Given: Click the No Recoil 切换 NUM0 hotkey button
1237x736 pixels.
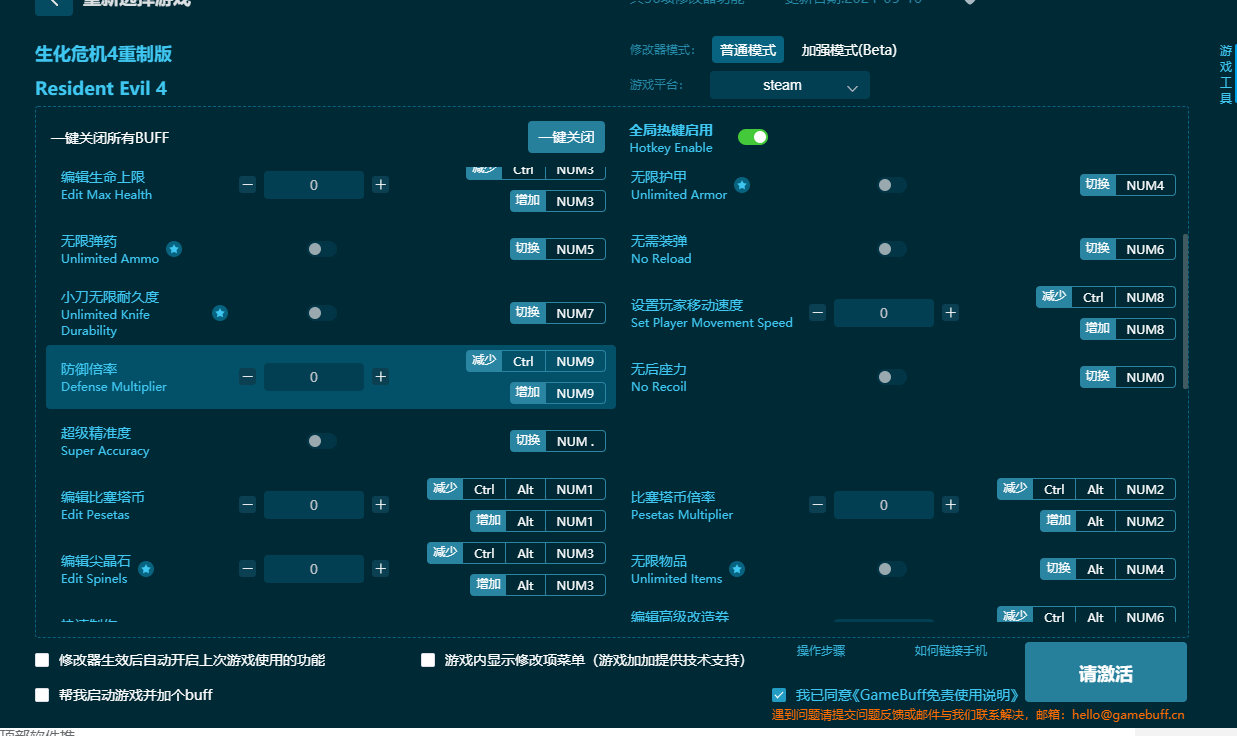Looking at the screenshot, I should point(1128,377).
